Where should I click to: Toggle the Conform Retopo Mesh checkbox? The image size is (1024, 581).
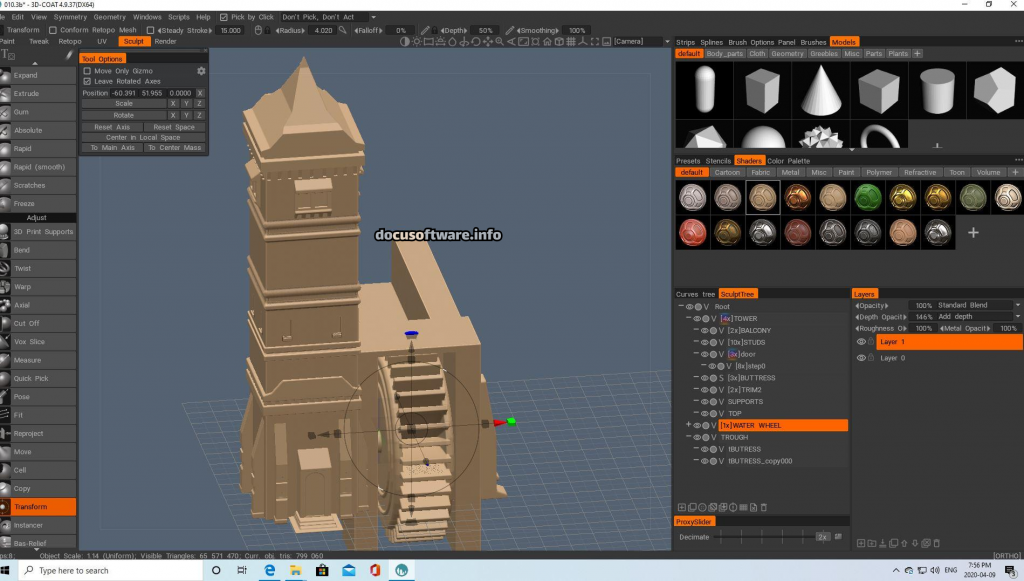[53, 30]
